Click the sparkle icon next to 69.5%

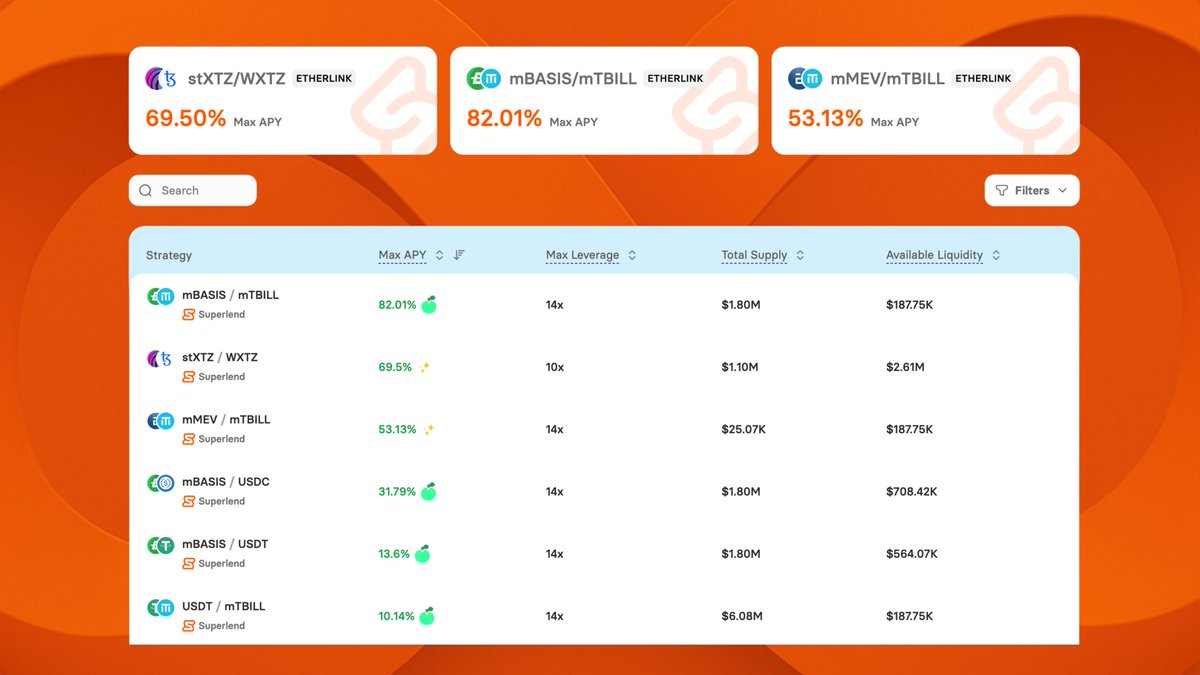424,367
